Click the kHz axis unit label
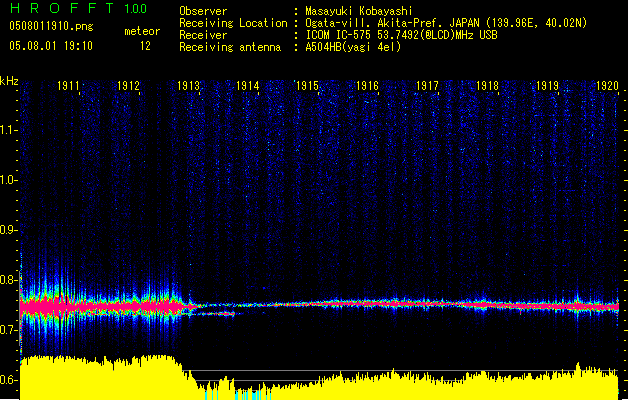 coord(9,81)
